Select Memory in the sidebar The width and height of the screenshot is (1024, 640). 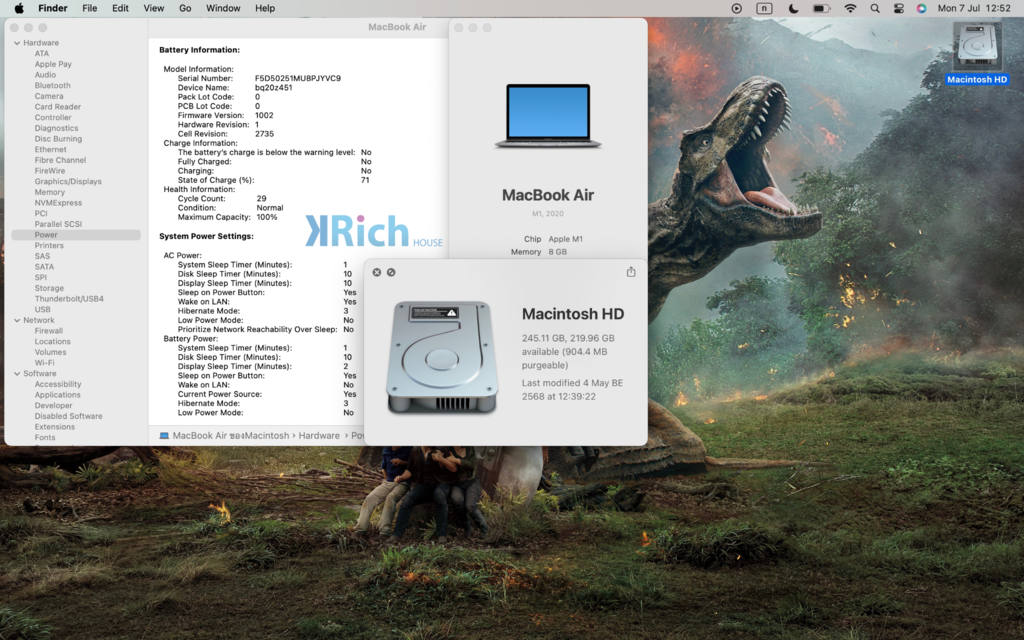click(50, 192)
